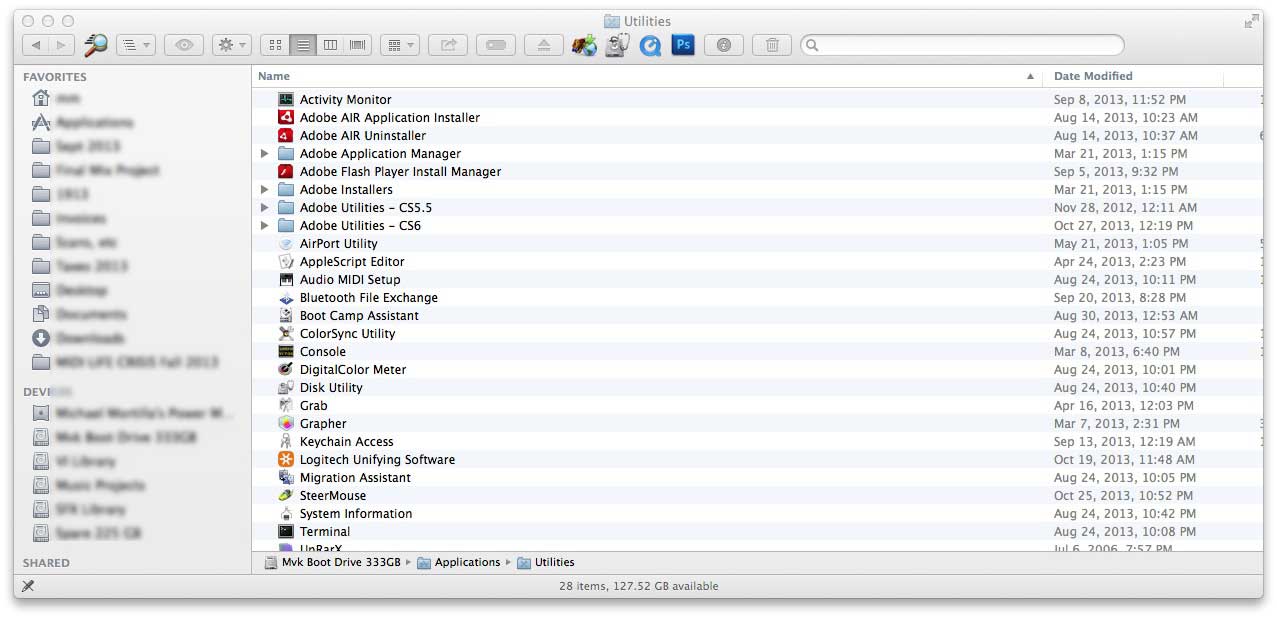Click the Delete trash toolbar button

click(772, 45)
